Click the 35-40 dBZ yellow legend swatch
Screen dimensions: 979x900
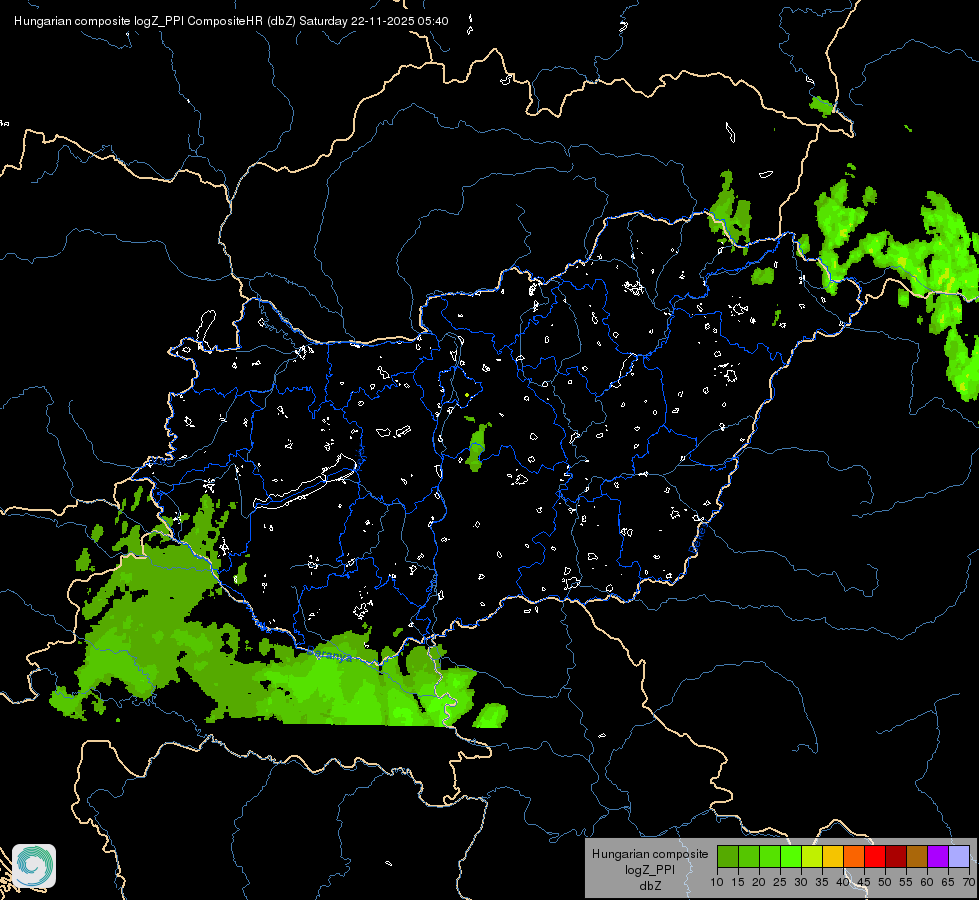click(x=833, y=856)
